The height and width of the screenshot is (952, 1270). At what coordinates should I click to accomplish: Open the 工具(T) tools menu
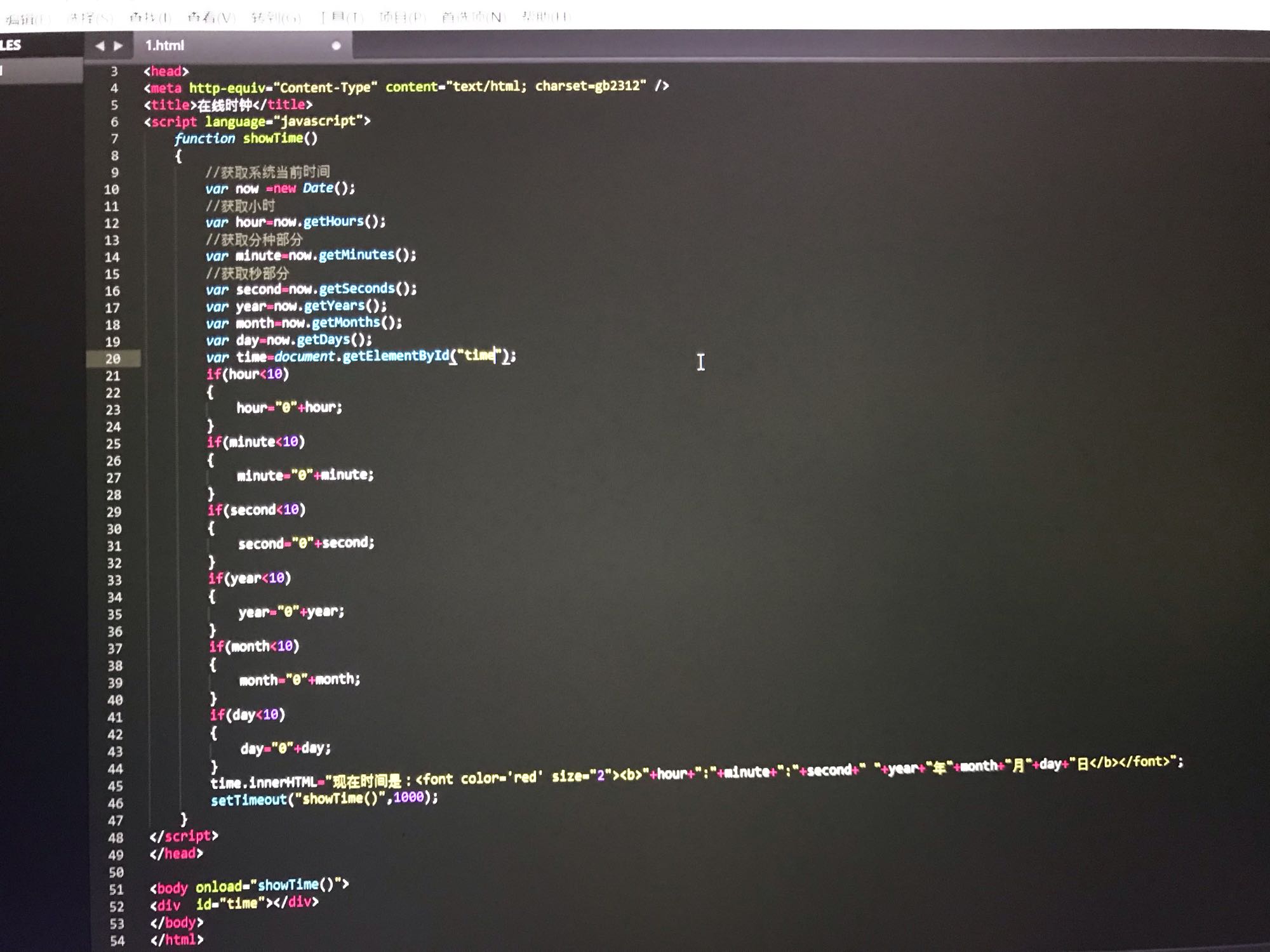341,17
